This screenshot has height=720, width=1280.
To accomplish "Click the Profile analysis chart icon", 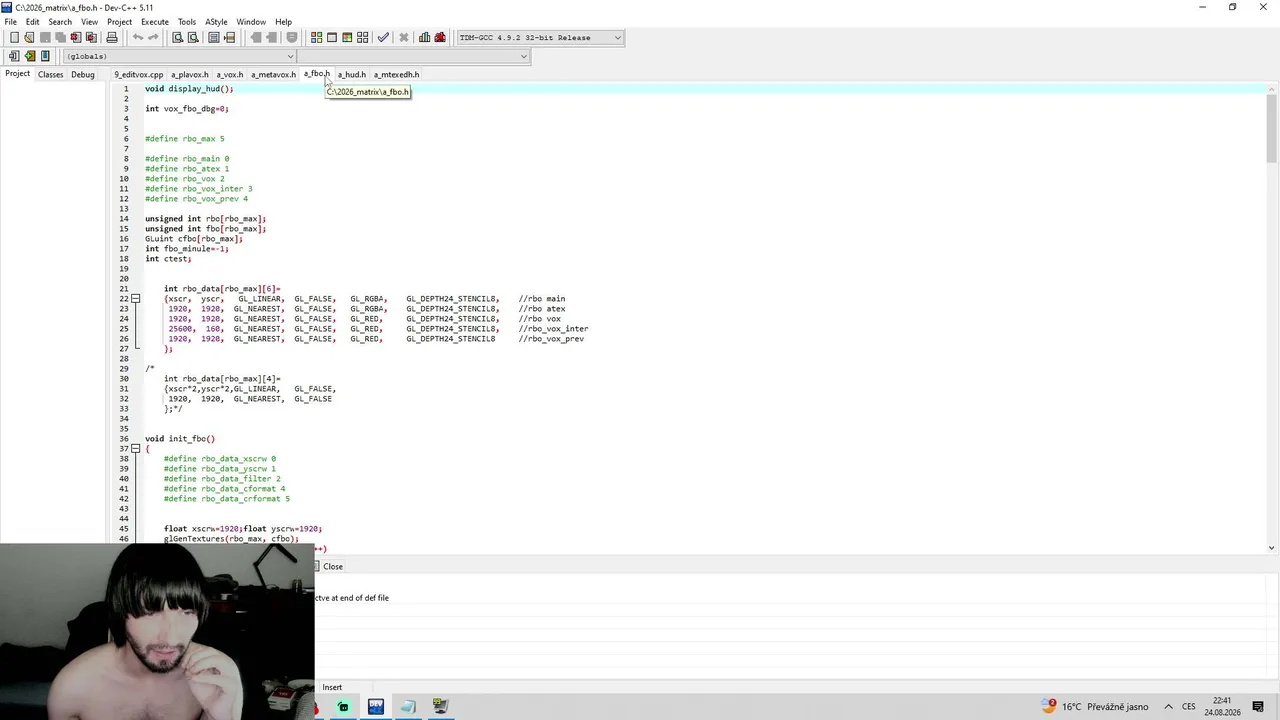I will tap(424, 37).
